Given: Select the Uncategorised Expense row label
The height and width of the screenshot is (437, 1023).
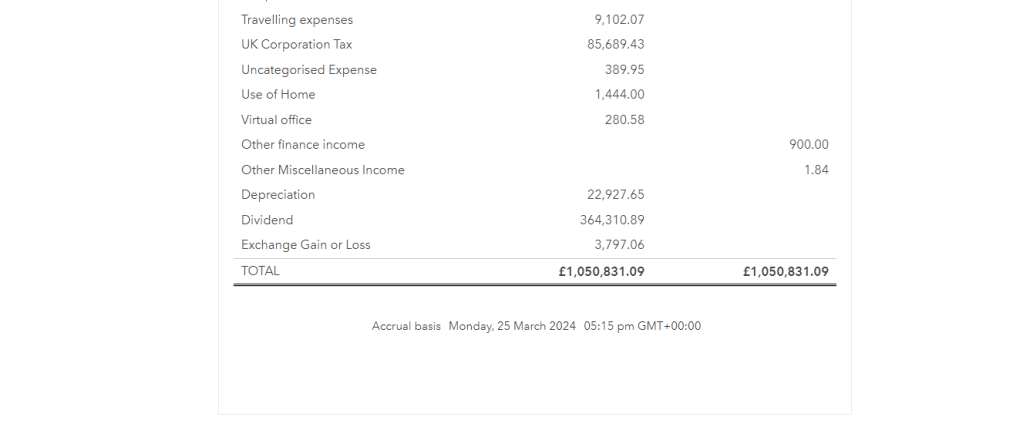Looking at the screenshot, I should coord(309,70).
